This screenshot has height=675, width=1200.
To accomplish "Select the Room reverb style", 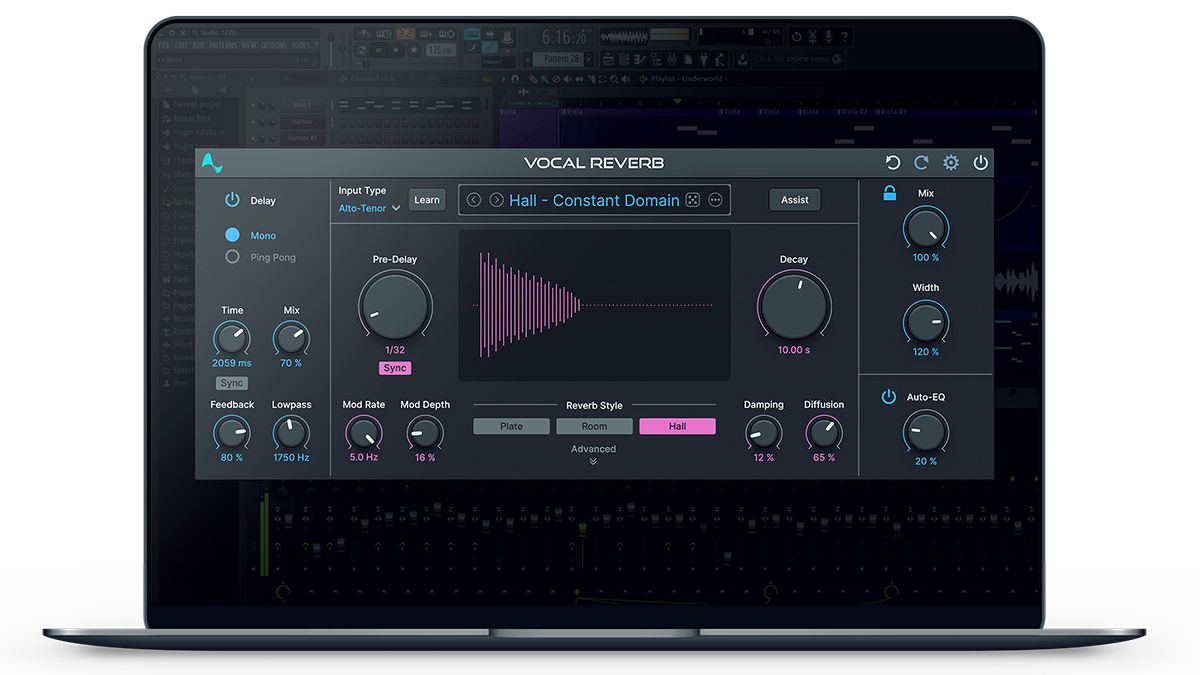I will click(x=594, y=426).
